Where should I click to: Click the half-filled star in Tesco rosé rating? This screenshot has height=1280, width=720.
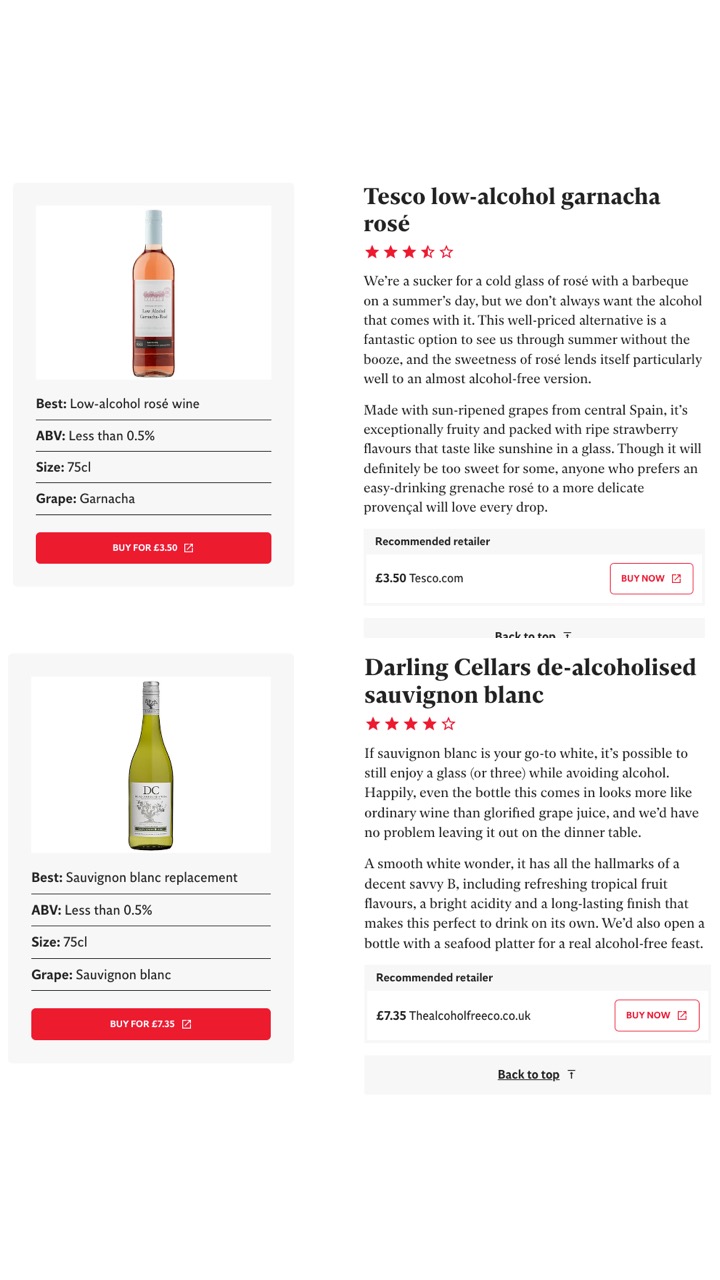(427, 252)
